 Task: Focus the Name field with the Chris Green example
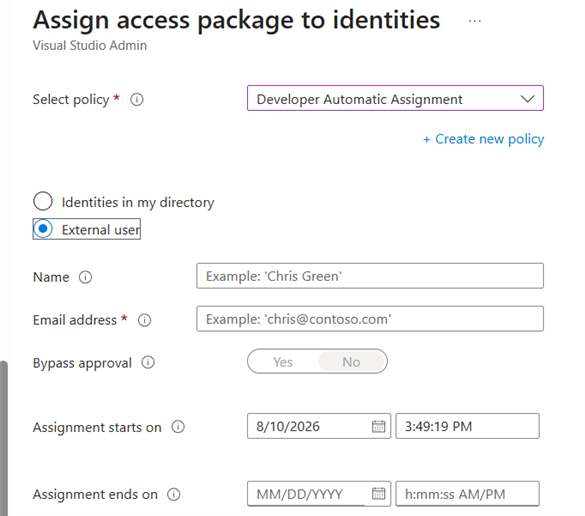(x=370, y=276)
